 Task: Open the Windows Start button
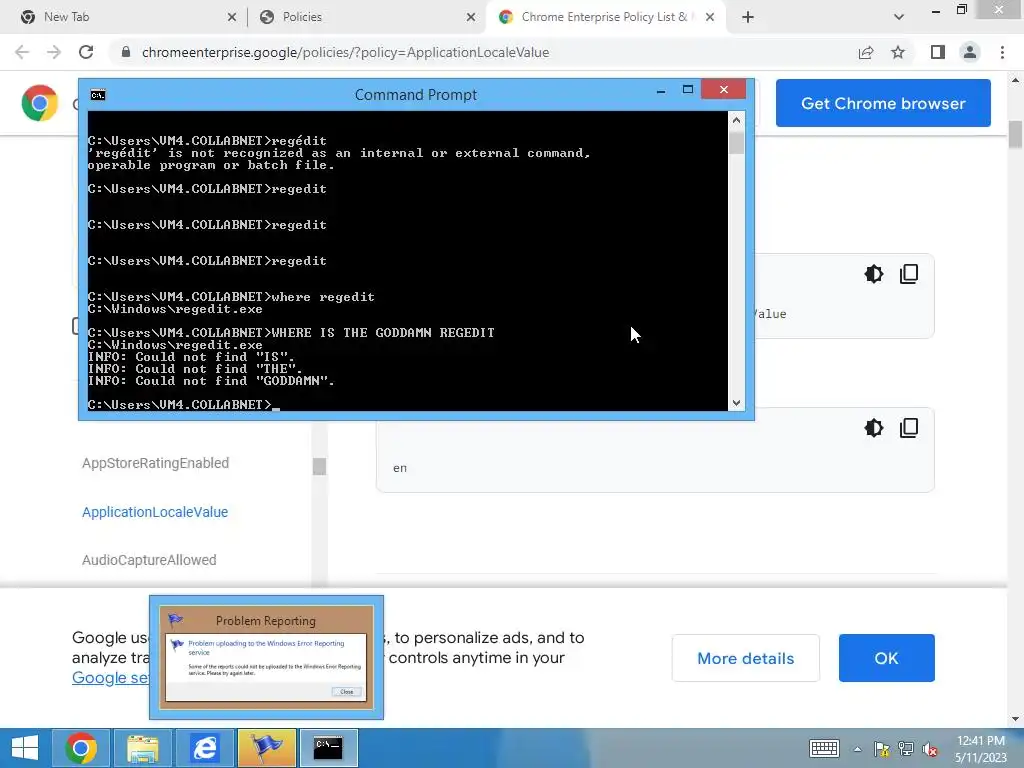coord(25,748)
